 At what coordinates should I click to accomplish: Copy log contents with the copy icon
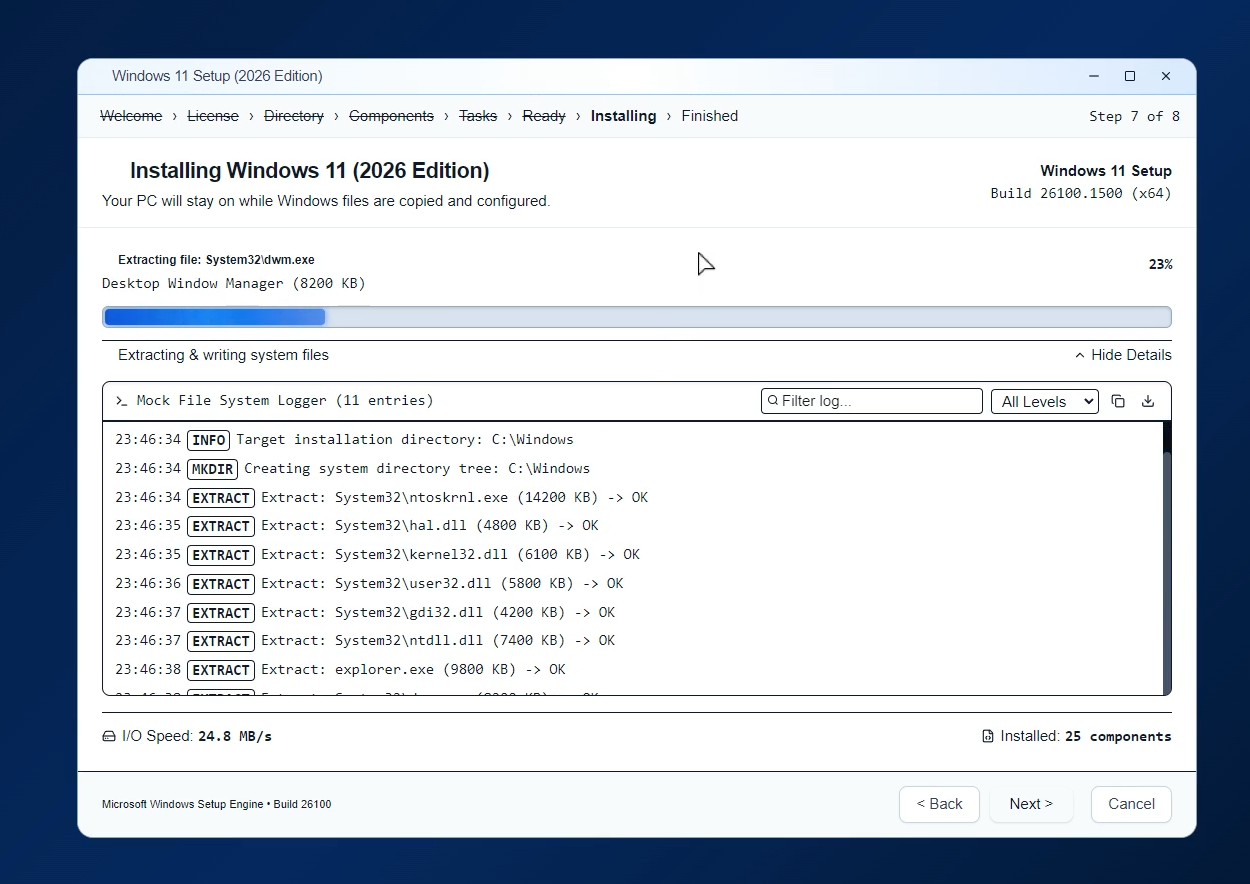[x=1118, y=401]
